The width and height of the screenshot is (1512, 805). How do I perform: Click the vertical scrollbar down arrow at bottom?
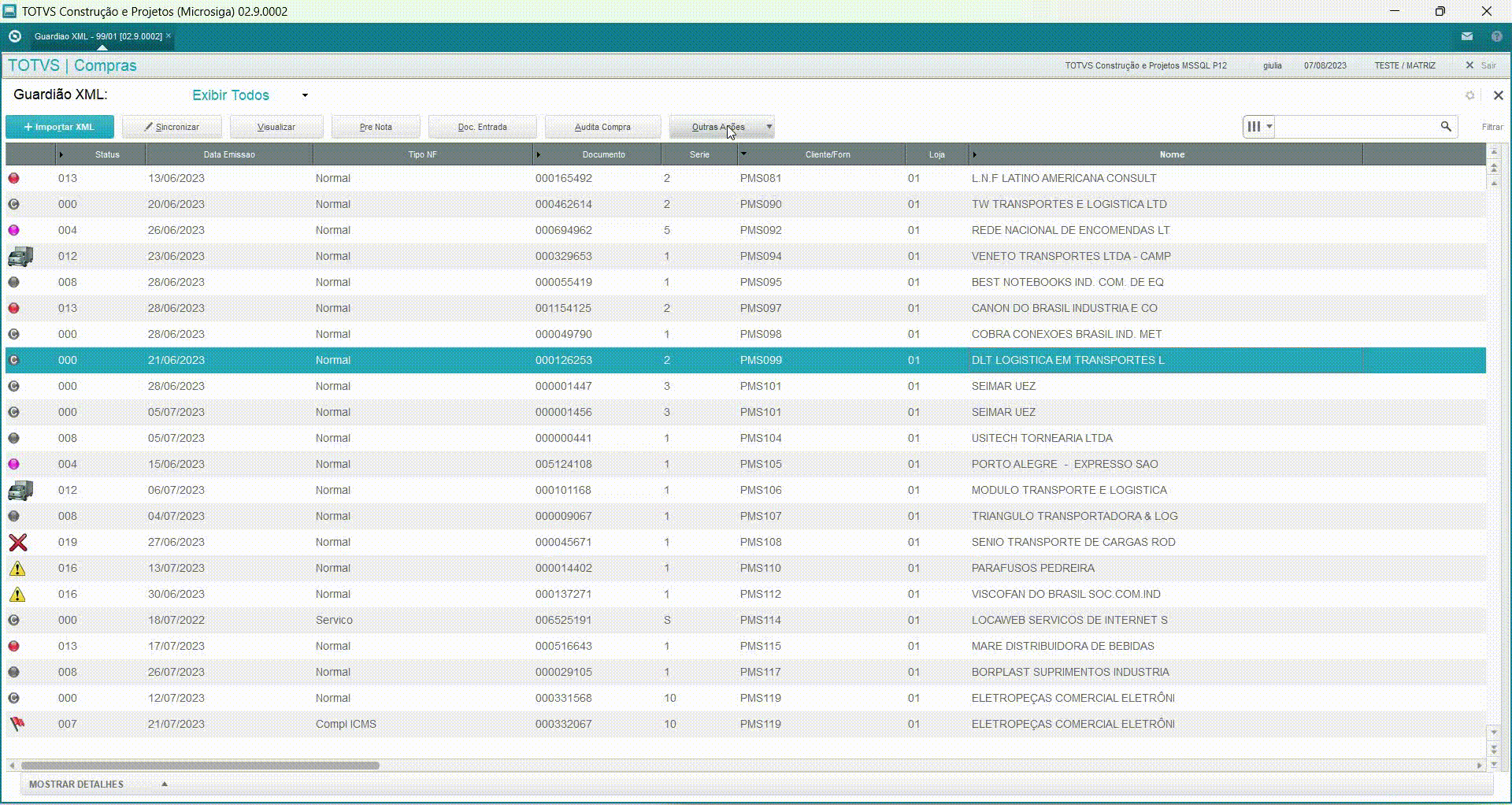point(1494,764)
